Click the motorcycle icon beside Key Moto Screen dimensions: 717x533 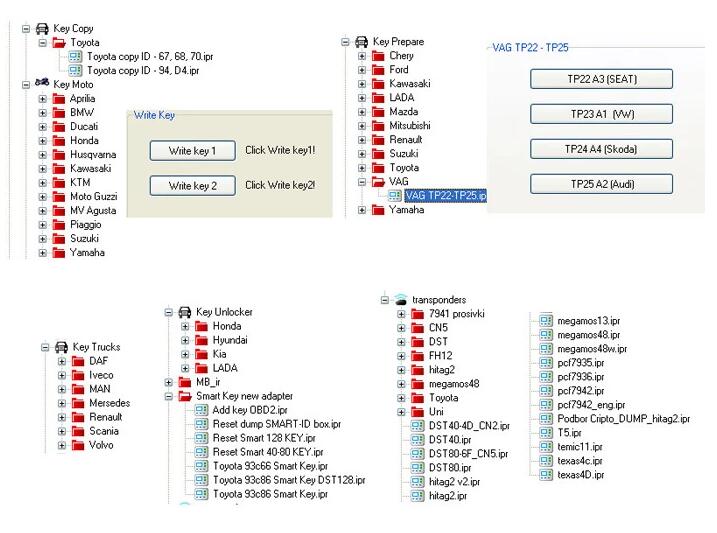tap(42, 83)
